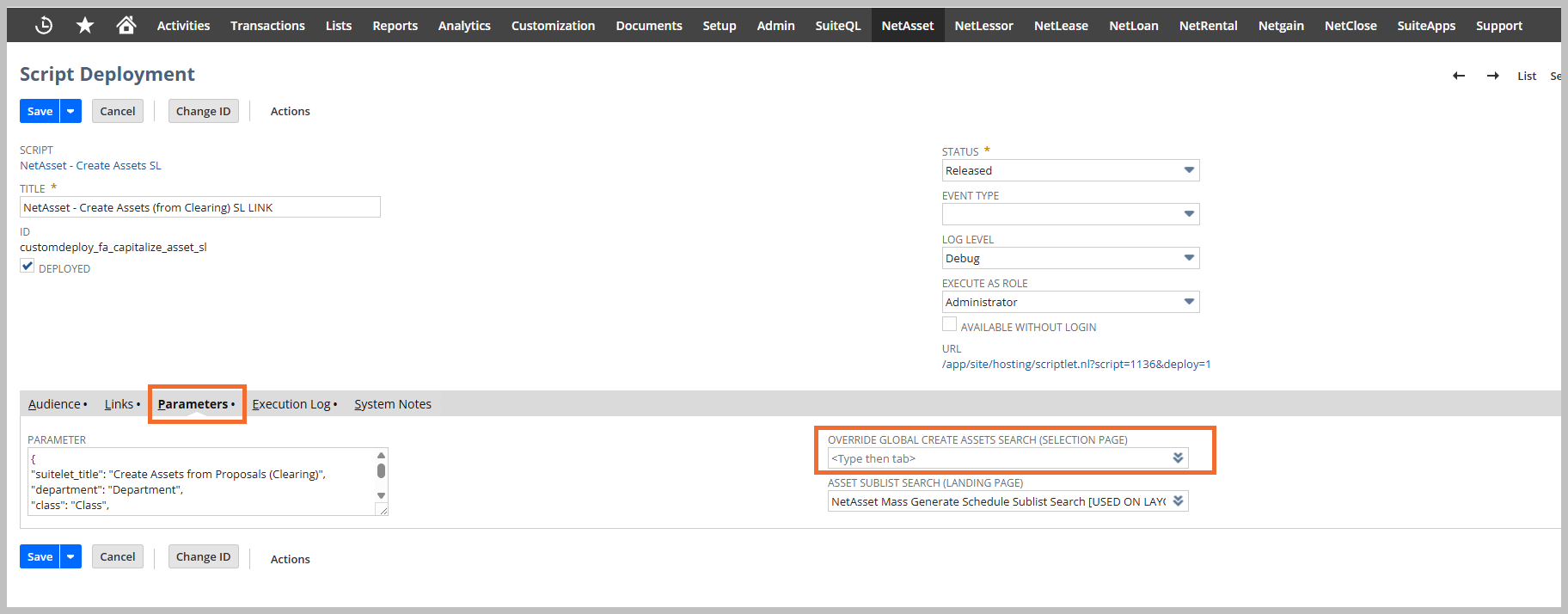The image size is (1568, 614).
Task: Click the Parameter textarea scroll down arrow
Action: (x=381, y=495)
